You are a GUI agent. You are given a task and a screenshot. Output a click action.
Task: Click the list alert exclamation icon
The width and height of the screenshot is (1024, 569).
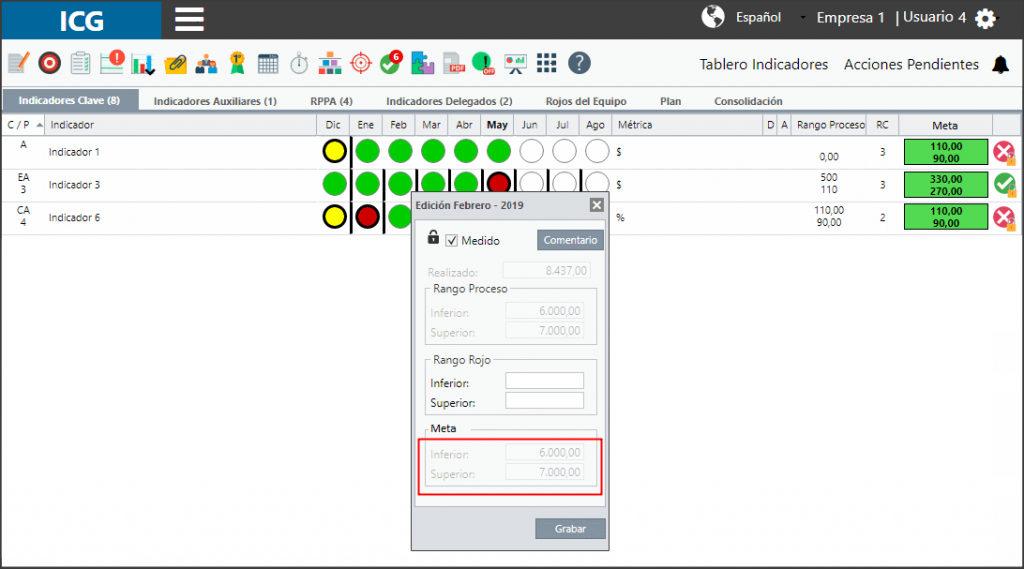point(112,62)
